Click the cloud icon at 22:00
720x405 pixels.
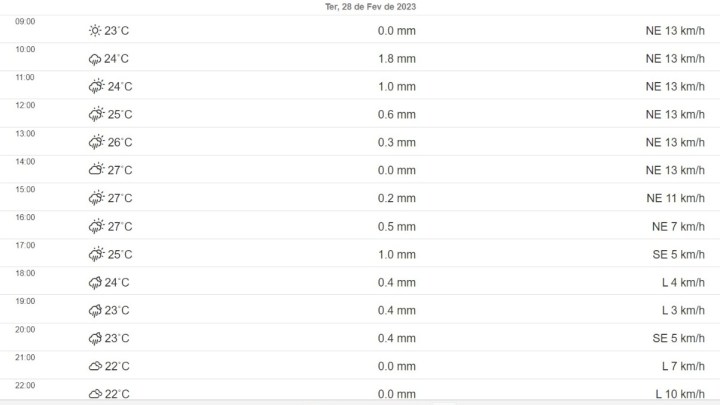point(95,394)
